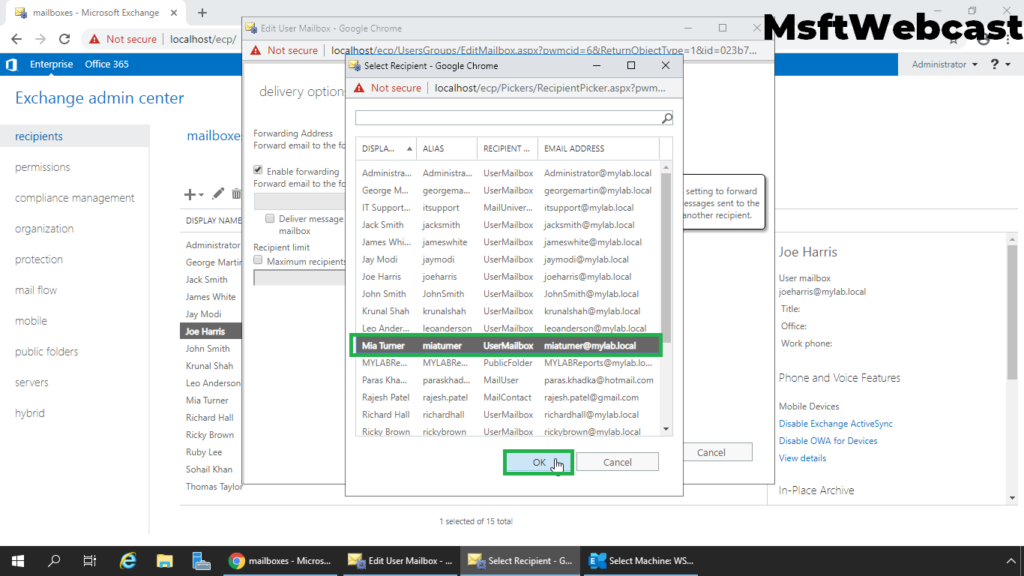
Task: Click the recipient search input field
Action: coord(508,118)
